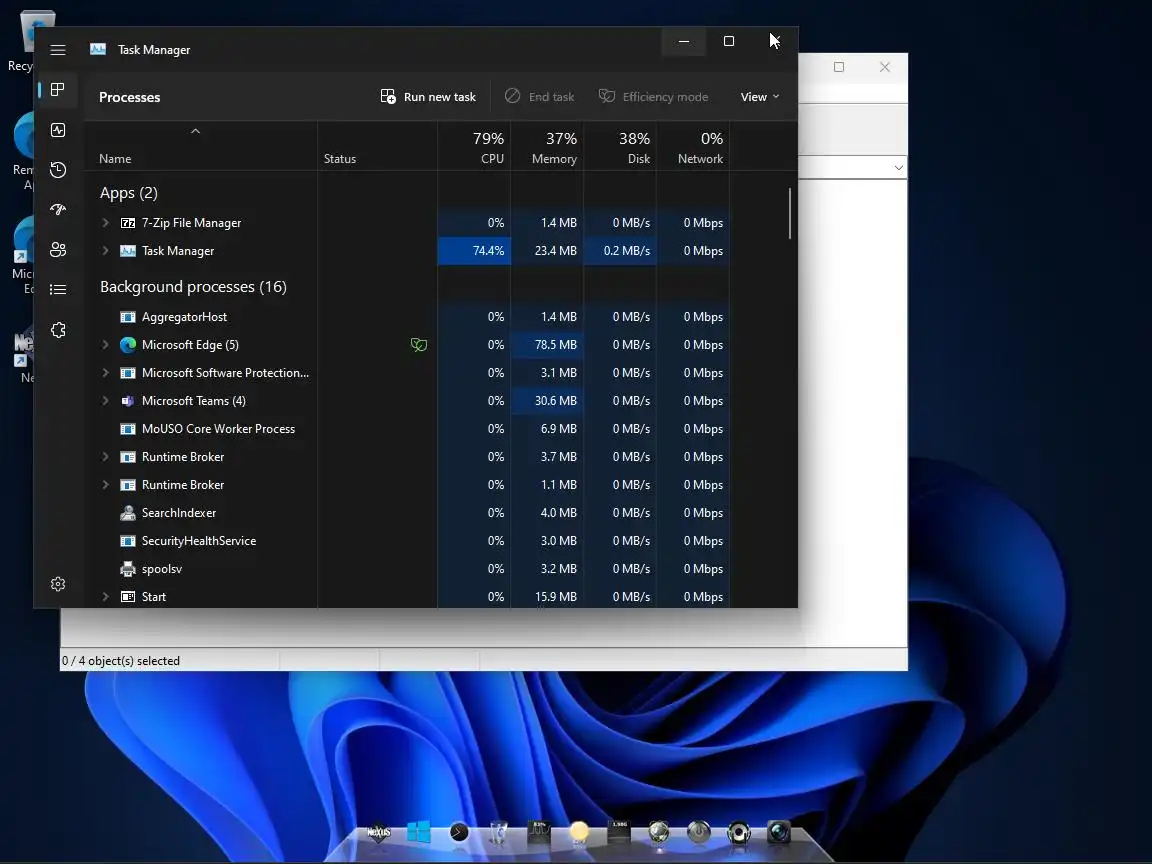This screenshot has height=864, width=1152.
Task: Click the SearchIndexer process icon
Action: (128, 513)
